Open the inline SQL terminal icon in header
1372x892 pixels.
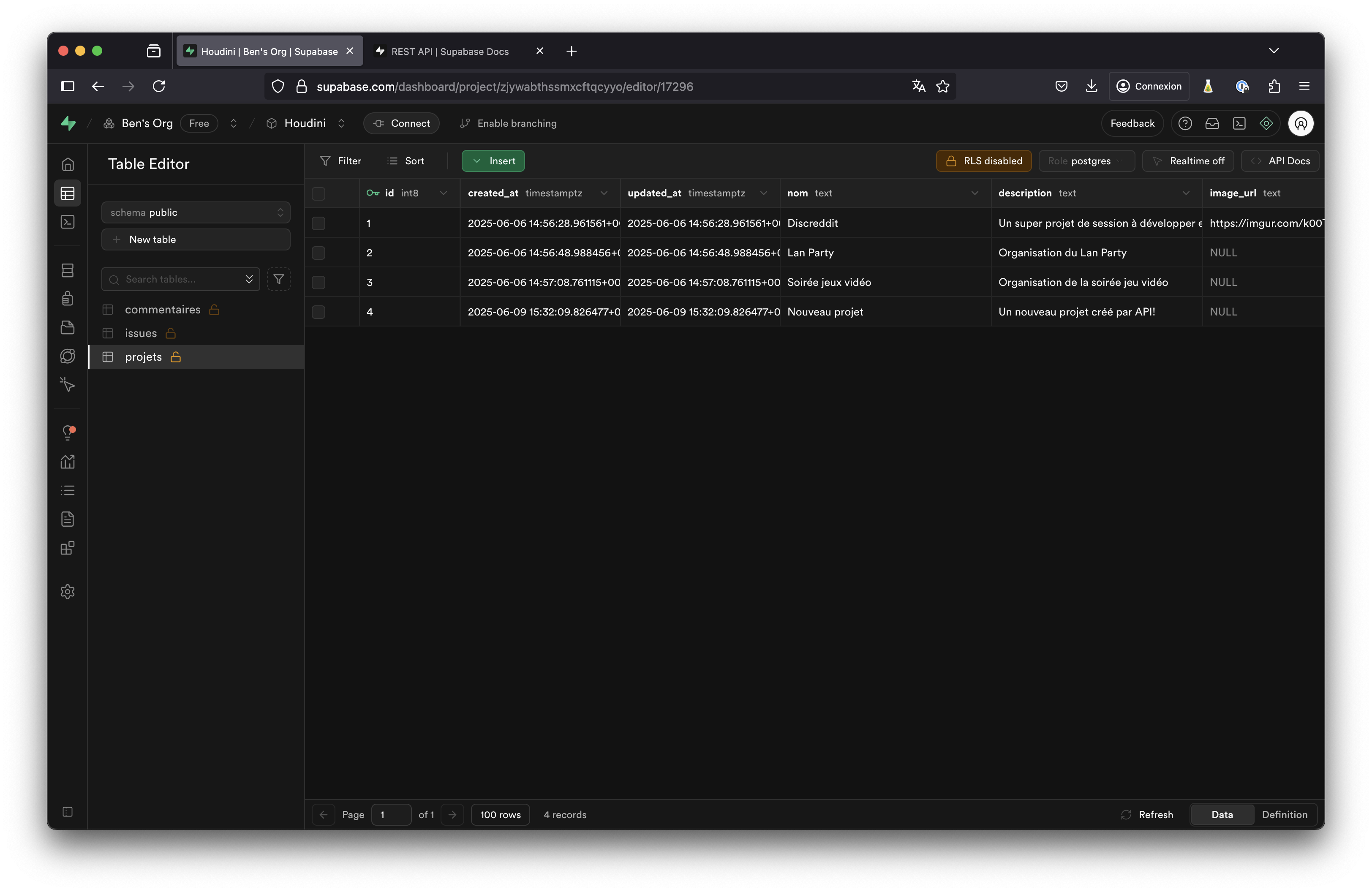tap(1239, 123)
